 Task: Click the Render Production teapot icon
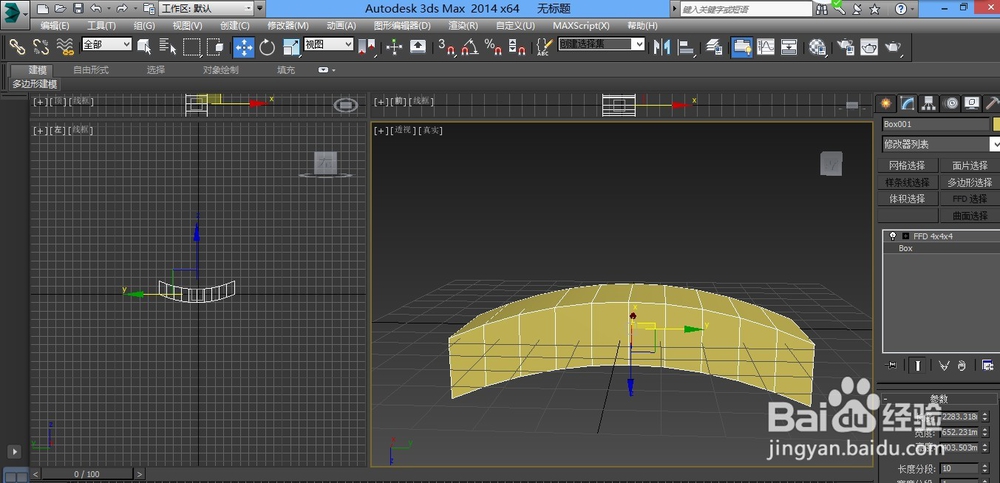[x=893, y=47]
